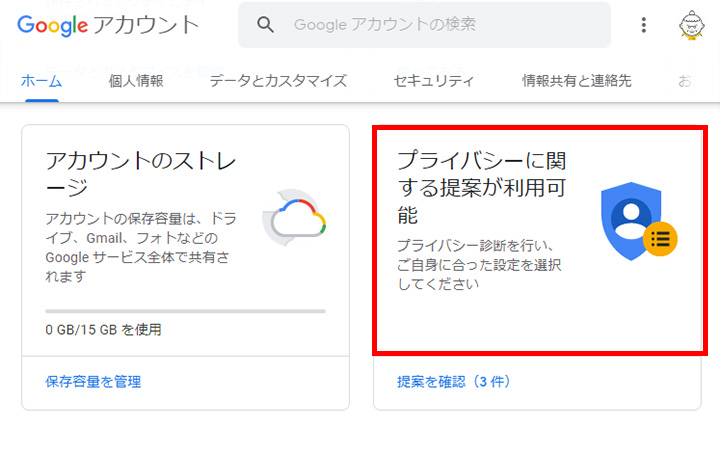Click the storage usage progress bar
This screenshot has width=720, height=450.
[186, 311]
